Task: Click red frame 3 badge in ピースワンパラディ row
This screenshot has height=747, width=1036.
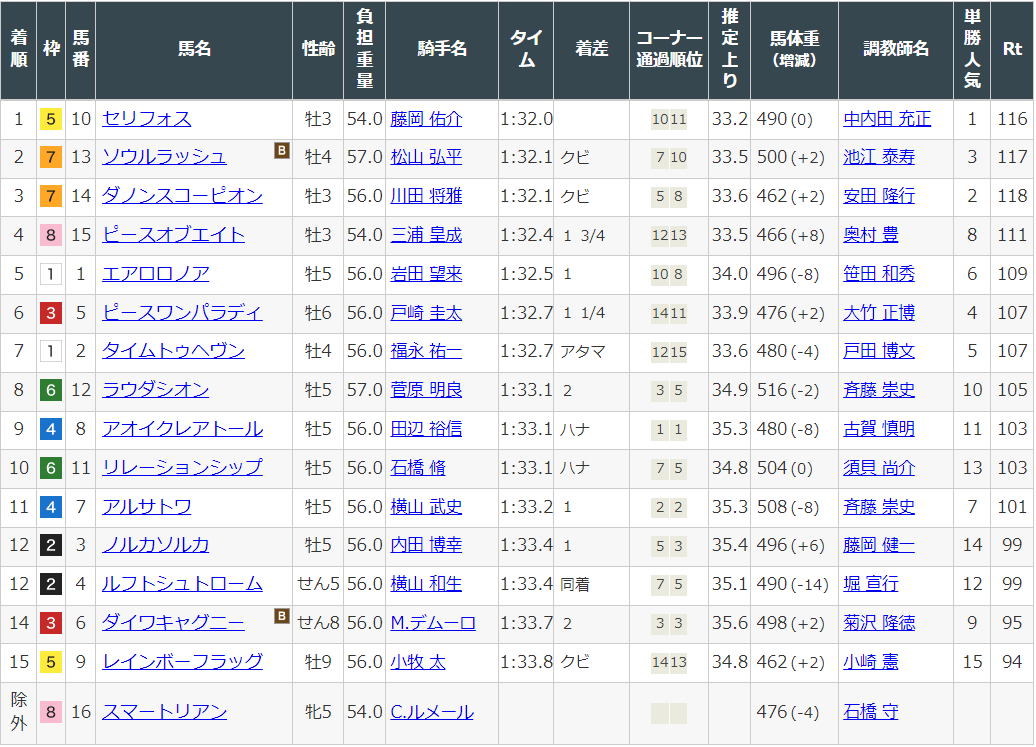Action: point(51,313)
